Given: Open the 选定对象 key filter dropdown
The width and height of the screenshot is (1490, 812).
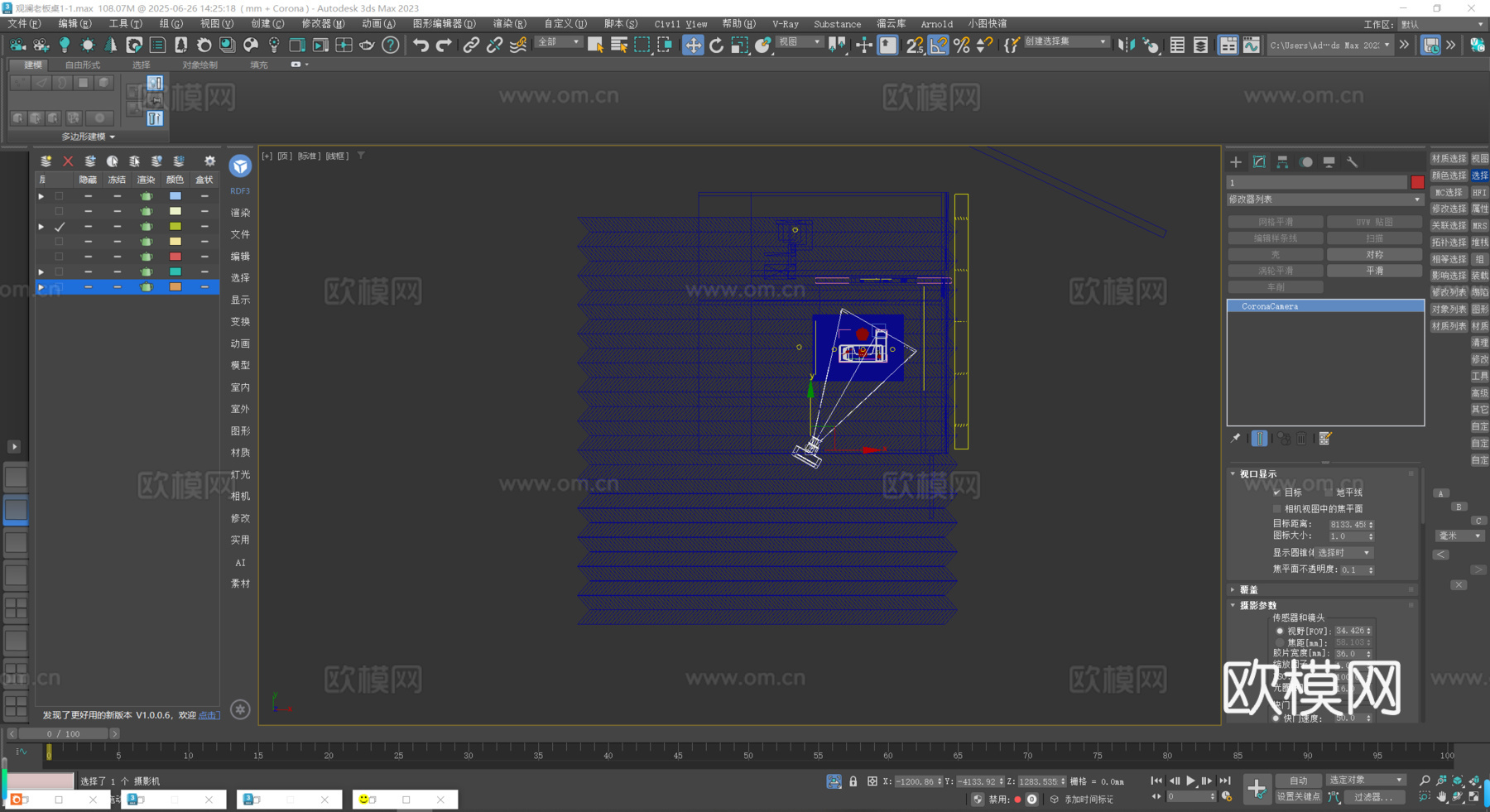Looking at the screenshot, I should (1366, 781).
